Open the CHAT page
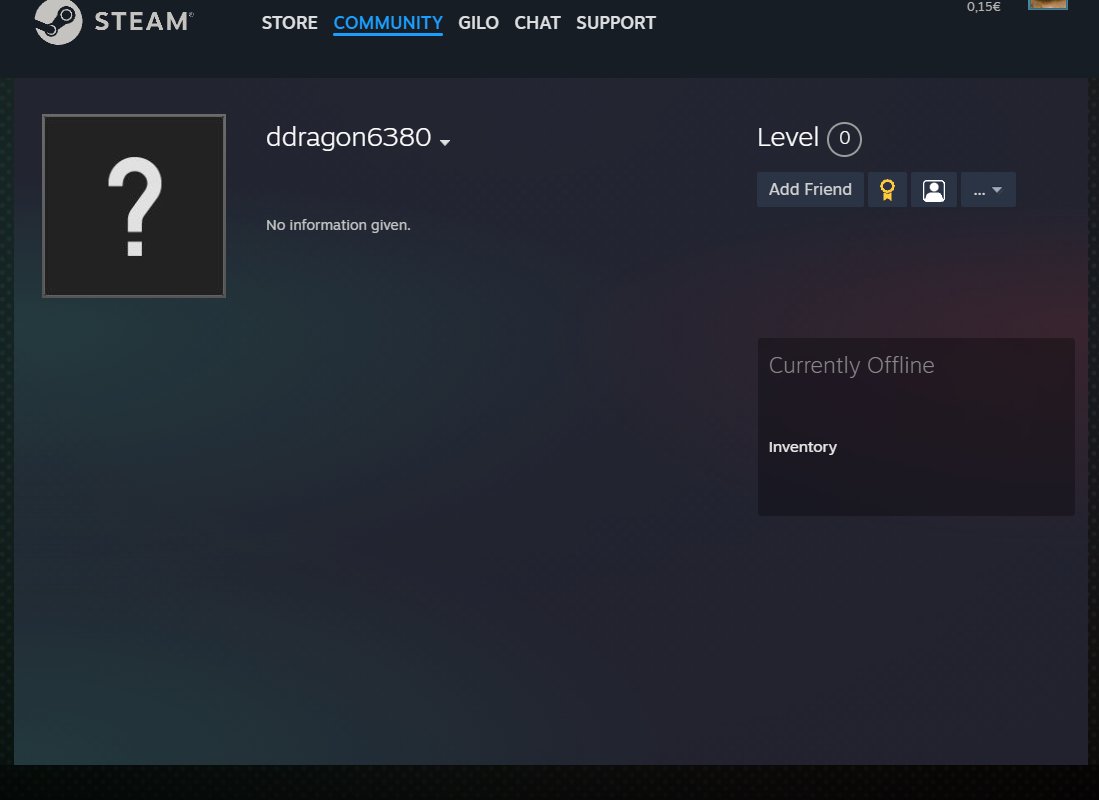 [537, 22]
